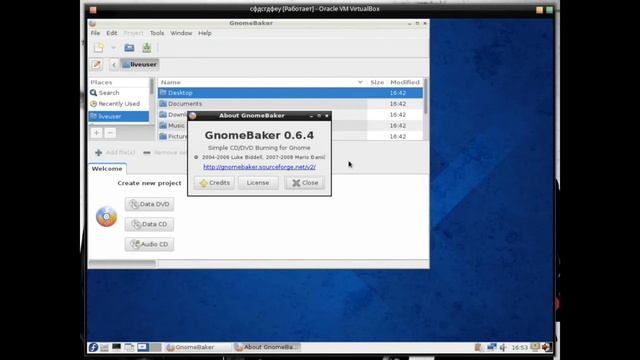
Task: Click the volume speaker tray icon
Action: click(x=503, y=347)
